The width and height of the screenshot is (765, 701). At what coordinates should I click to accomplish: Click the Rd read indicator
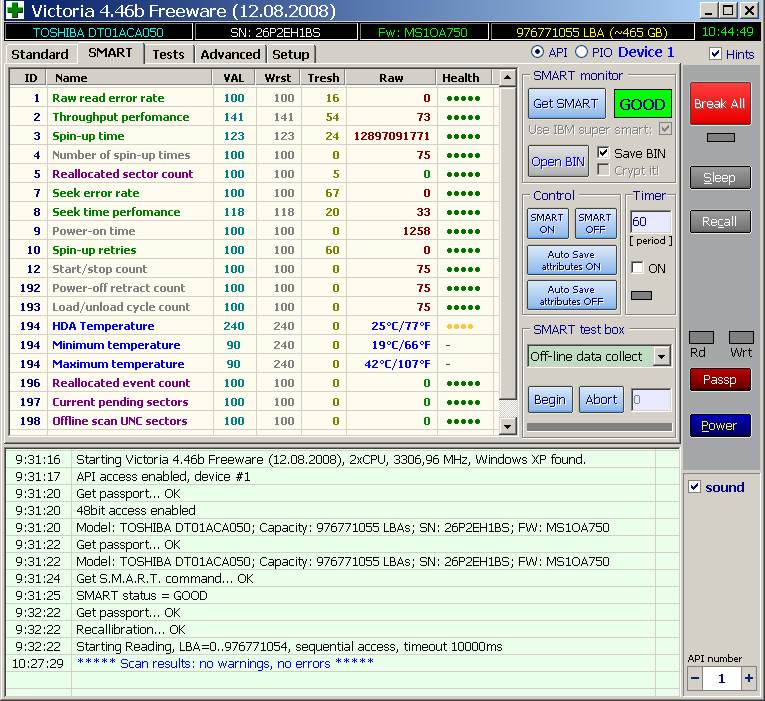coord(701,338)
